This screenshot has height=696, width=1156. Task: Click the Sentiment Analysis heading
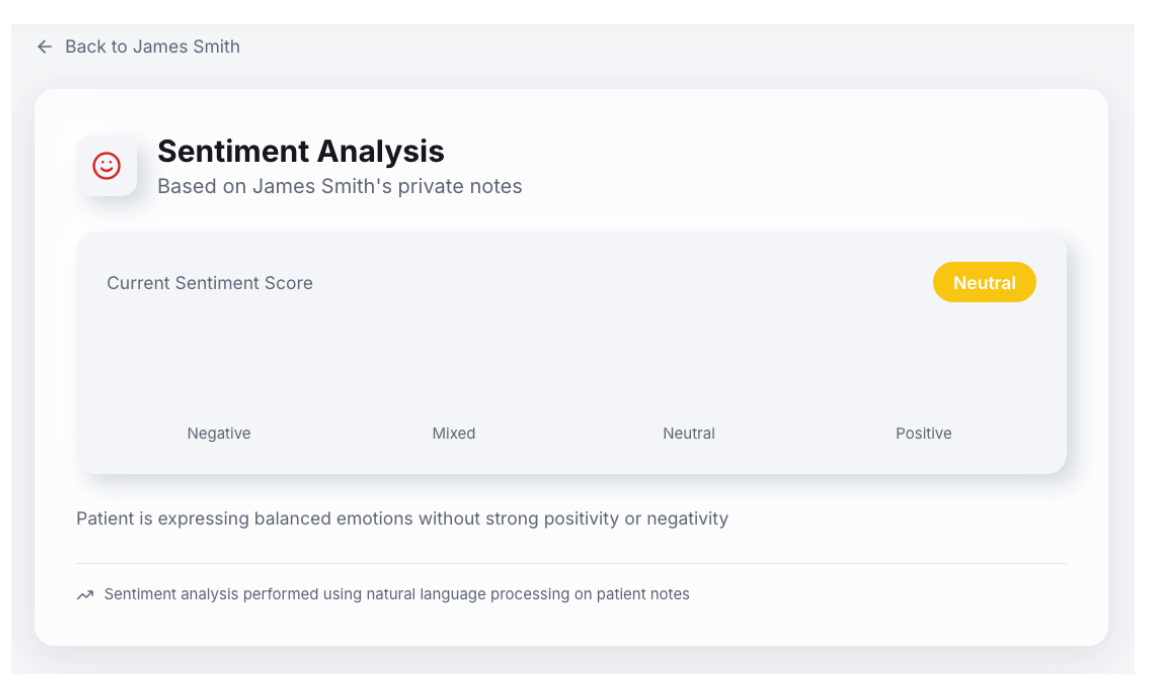(301, 151)
